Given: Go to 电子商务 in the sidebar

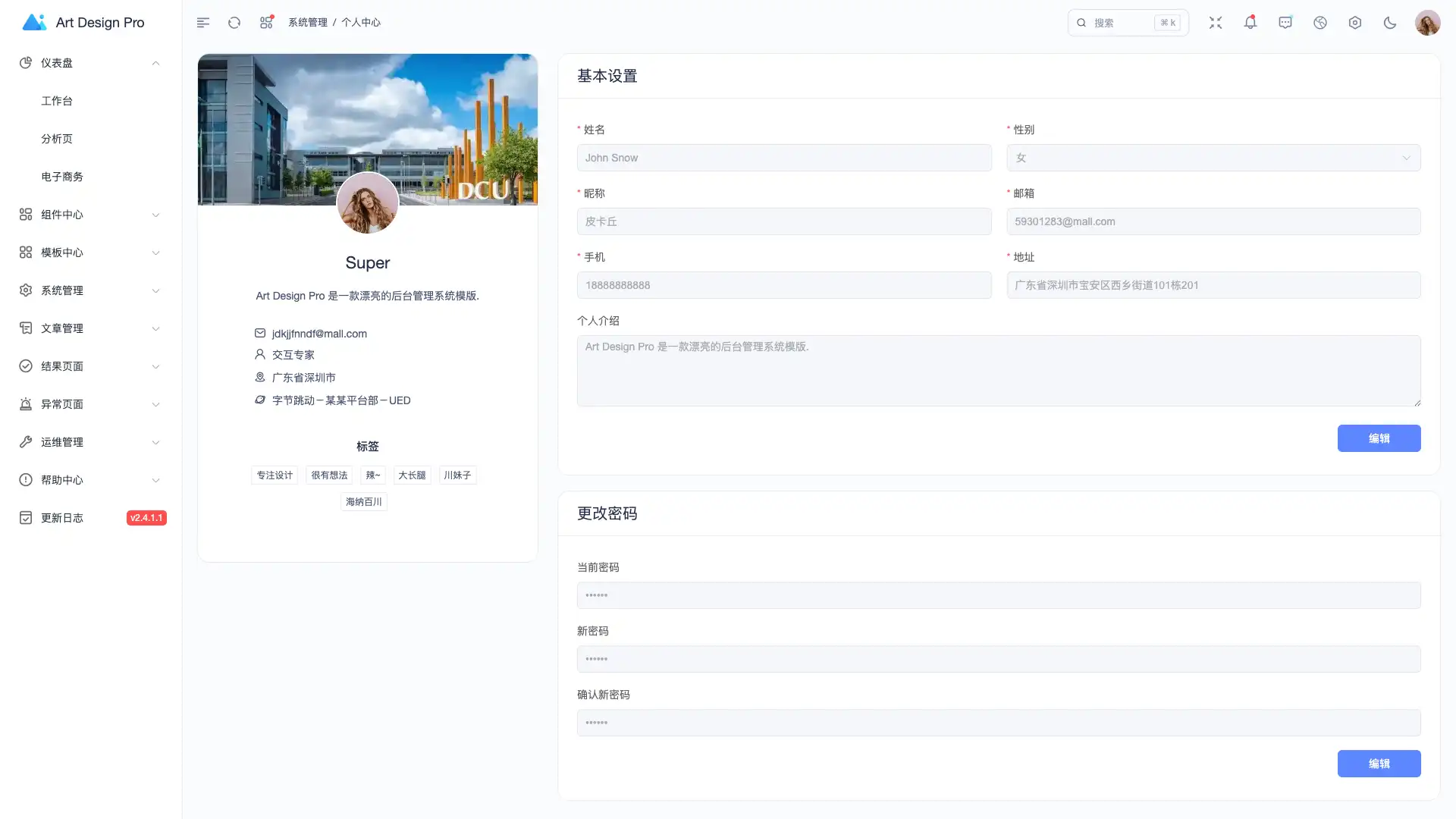Looking at the screenshot, I should [x=62, y=177].
